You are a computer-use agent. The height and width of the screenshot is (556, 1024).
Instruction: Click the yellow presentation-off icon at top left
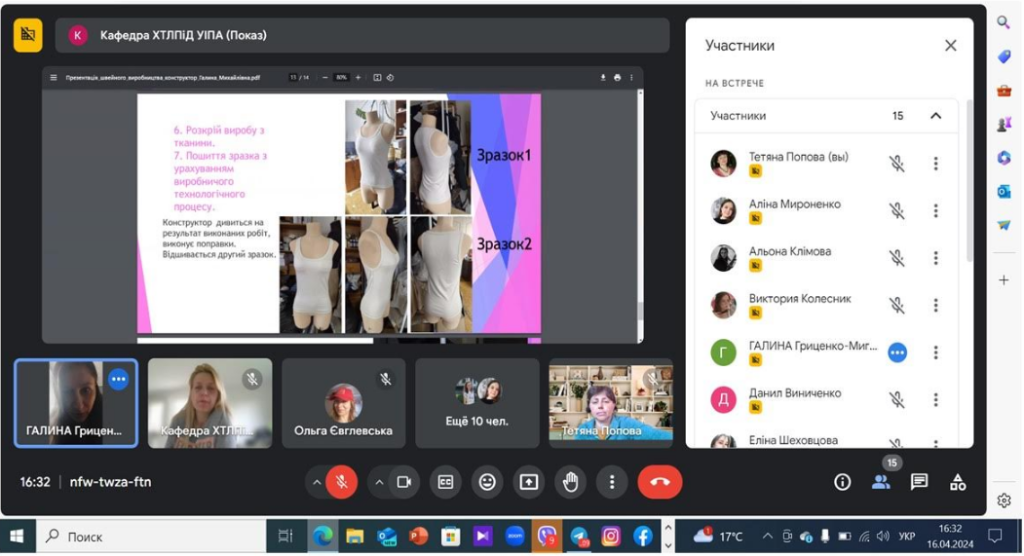[x=28, y=35]
